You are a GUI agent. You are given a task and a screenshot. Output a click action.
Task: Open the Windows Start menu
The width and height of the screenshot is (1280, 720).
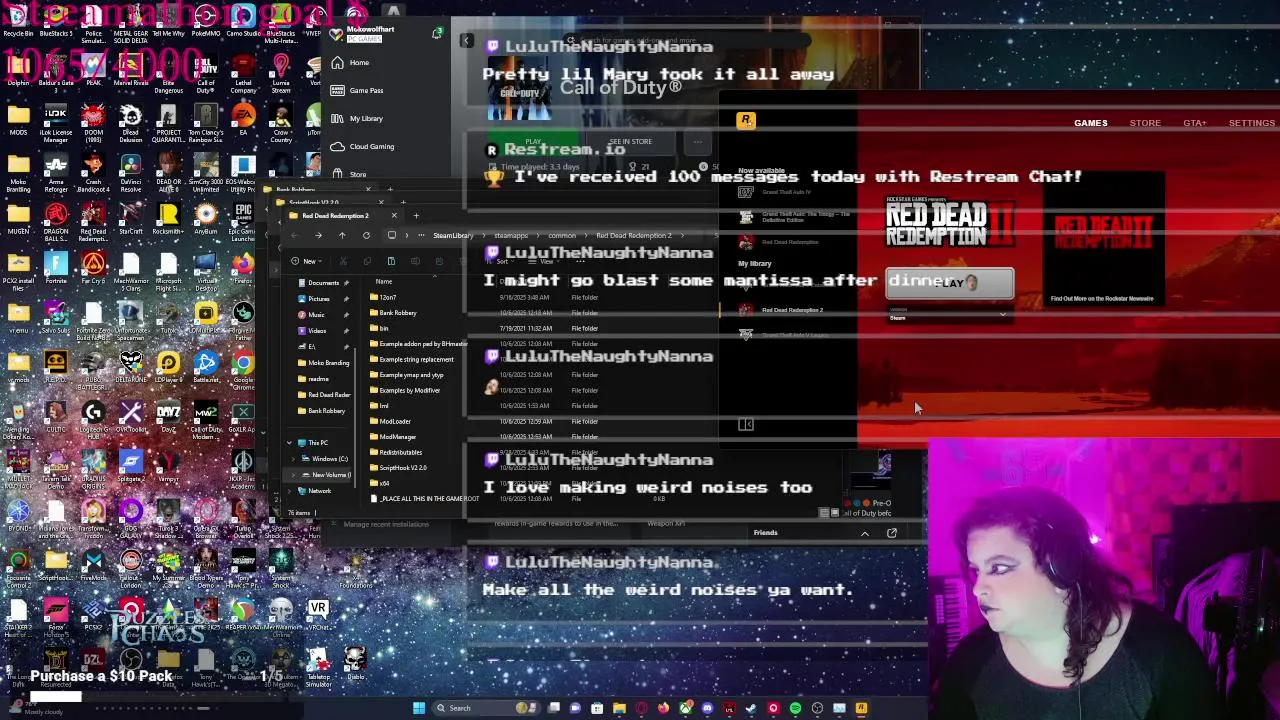pos(419,708)
